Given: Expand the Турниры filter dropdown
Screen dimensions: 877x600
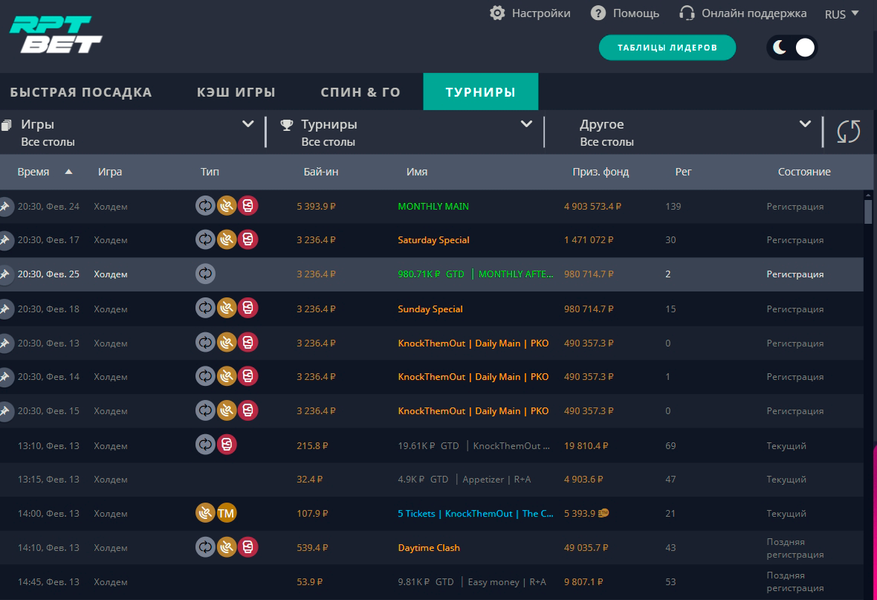Looking at the screenshot, I should [x=526, y=125].
